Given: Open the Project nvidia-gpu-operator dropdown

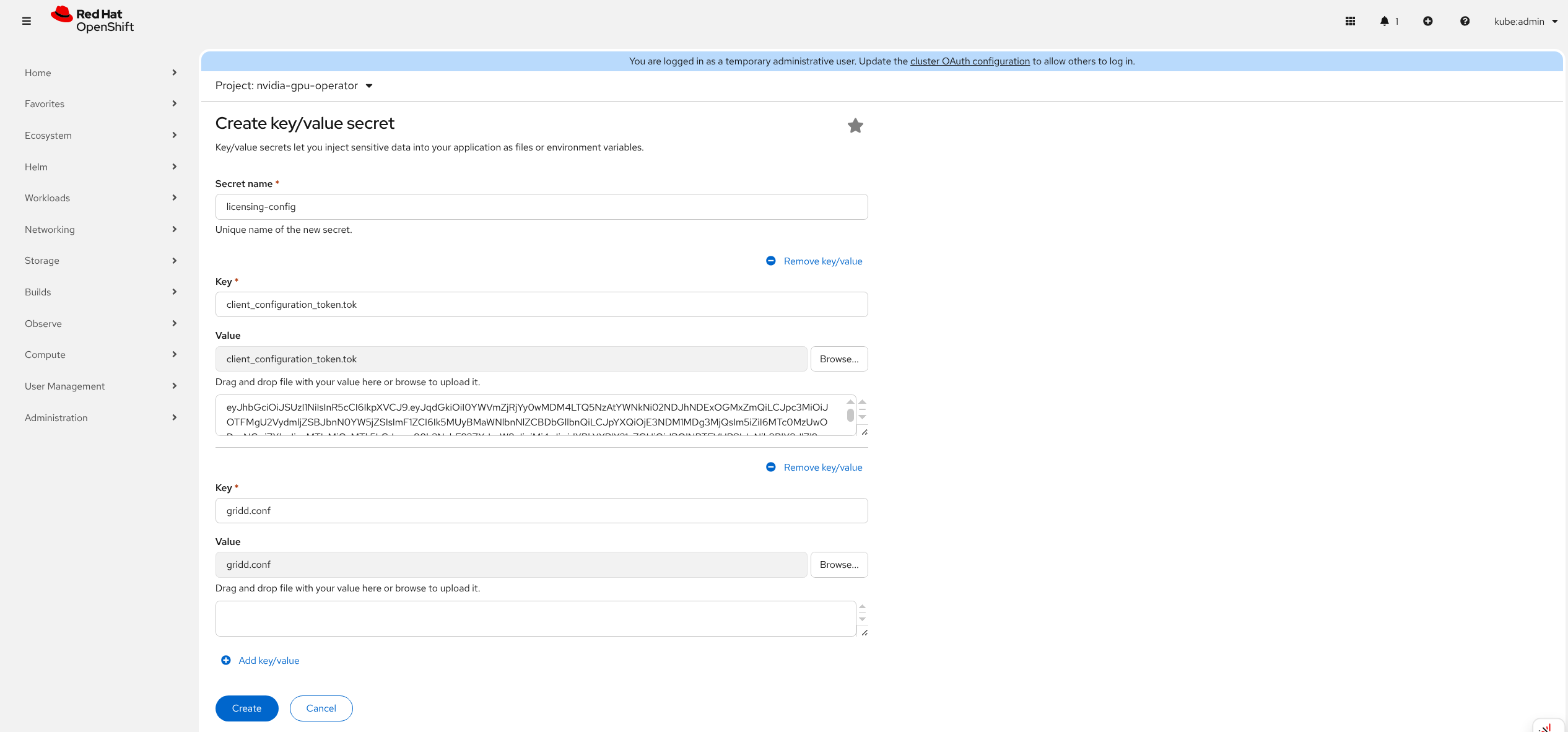Looking at the screenshot, I should tap(294, 85).
